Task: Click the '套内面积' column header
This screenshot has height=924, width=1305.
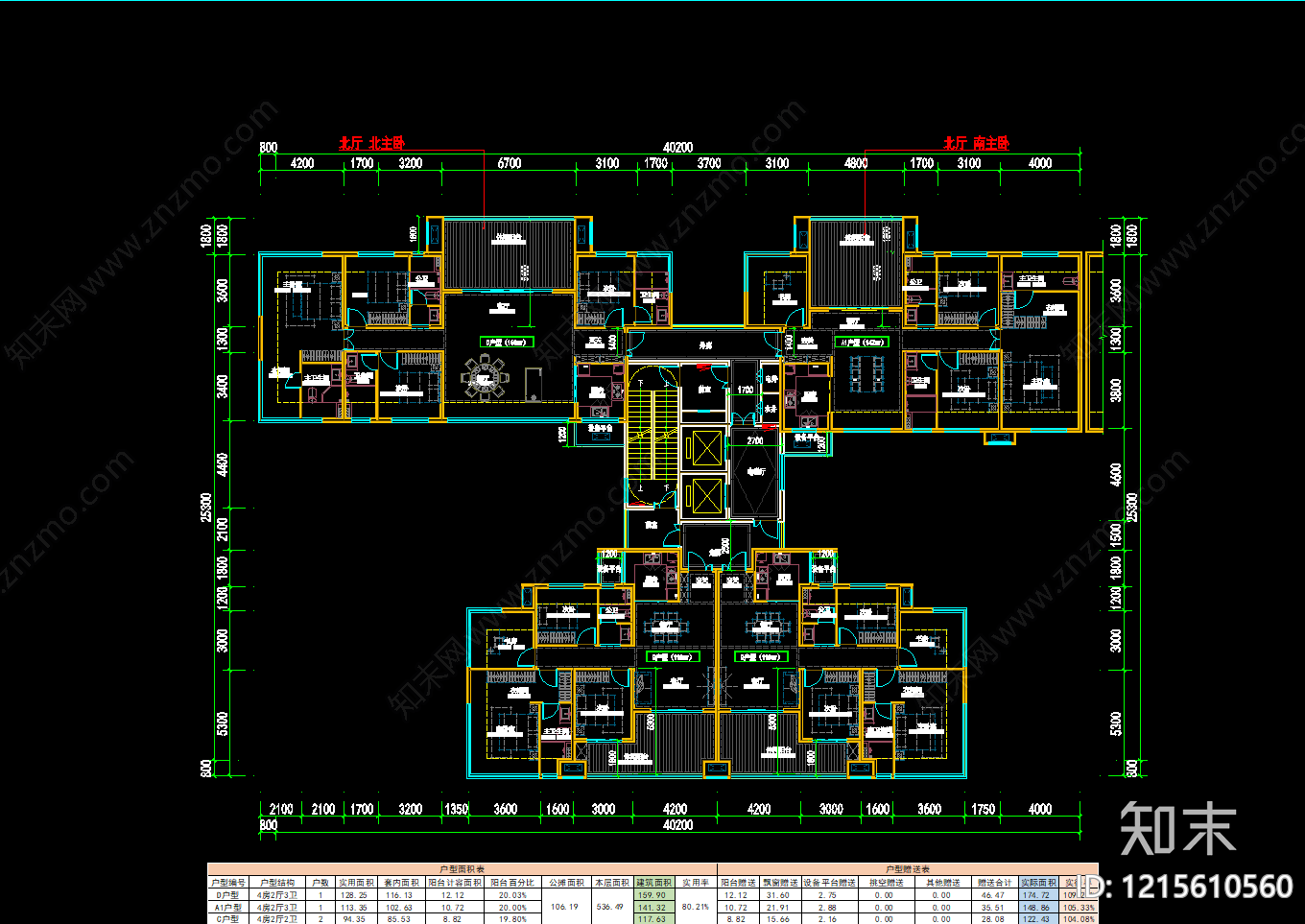Action: tap(401, 883)
